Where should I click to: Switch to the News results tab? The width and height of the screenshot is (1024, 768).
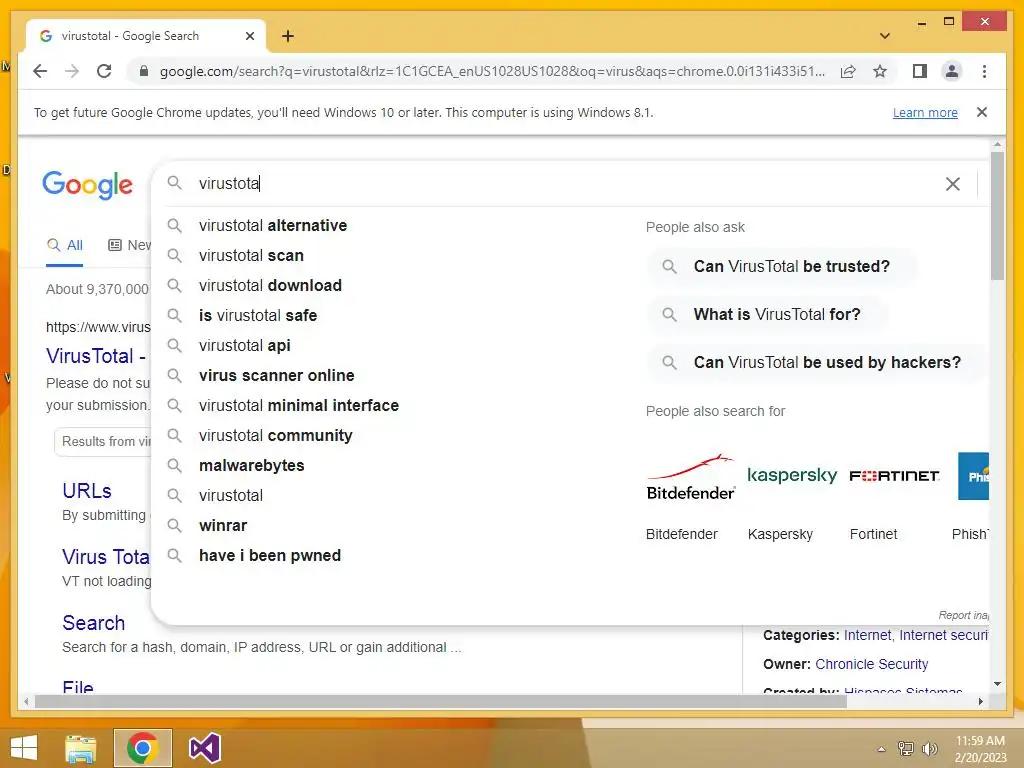pyautogui.click(x=129, y=246)
